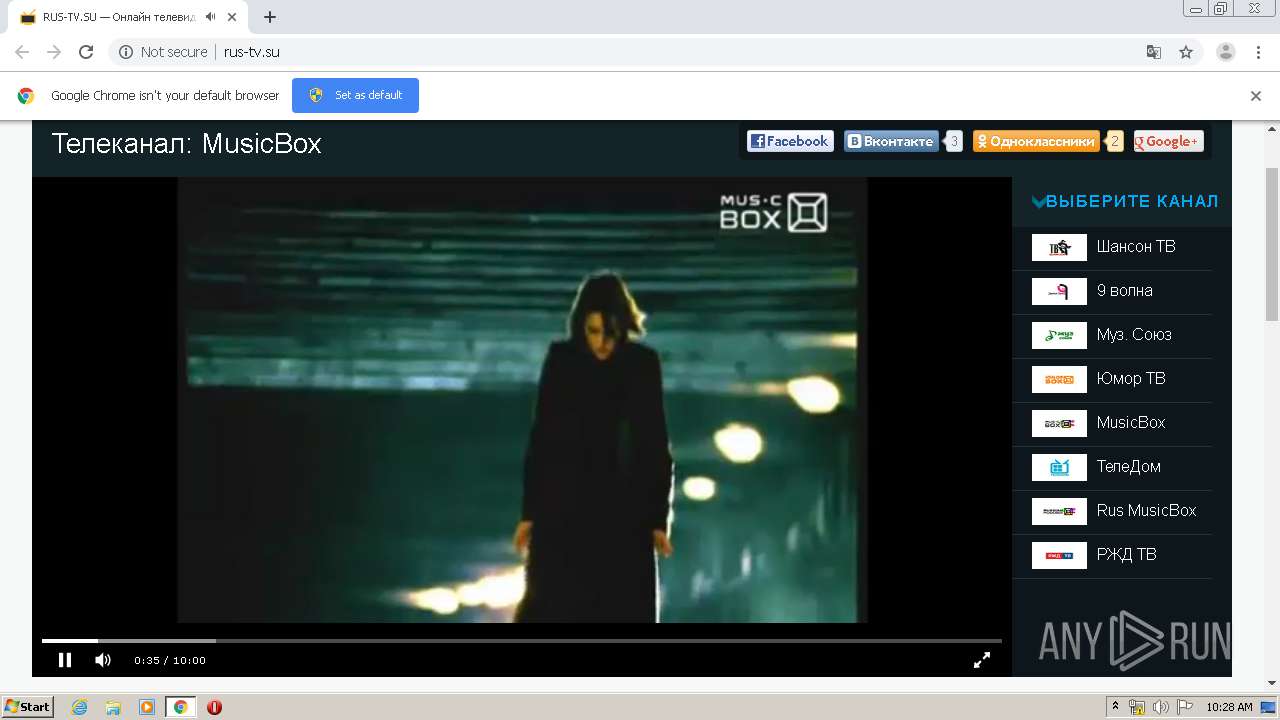
Task: Share on Facebook button
Action: [790, 142]
